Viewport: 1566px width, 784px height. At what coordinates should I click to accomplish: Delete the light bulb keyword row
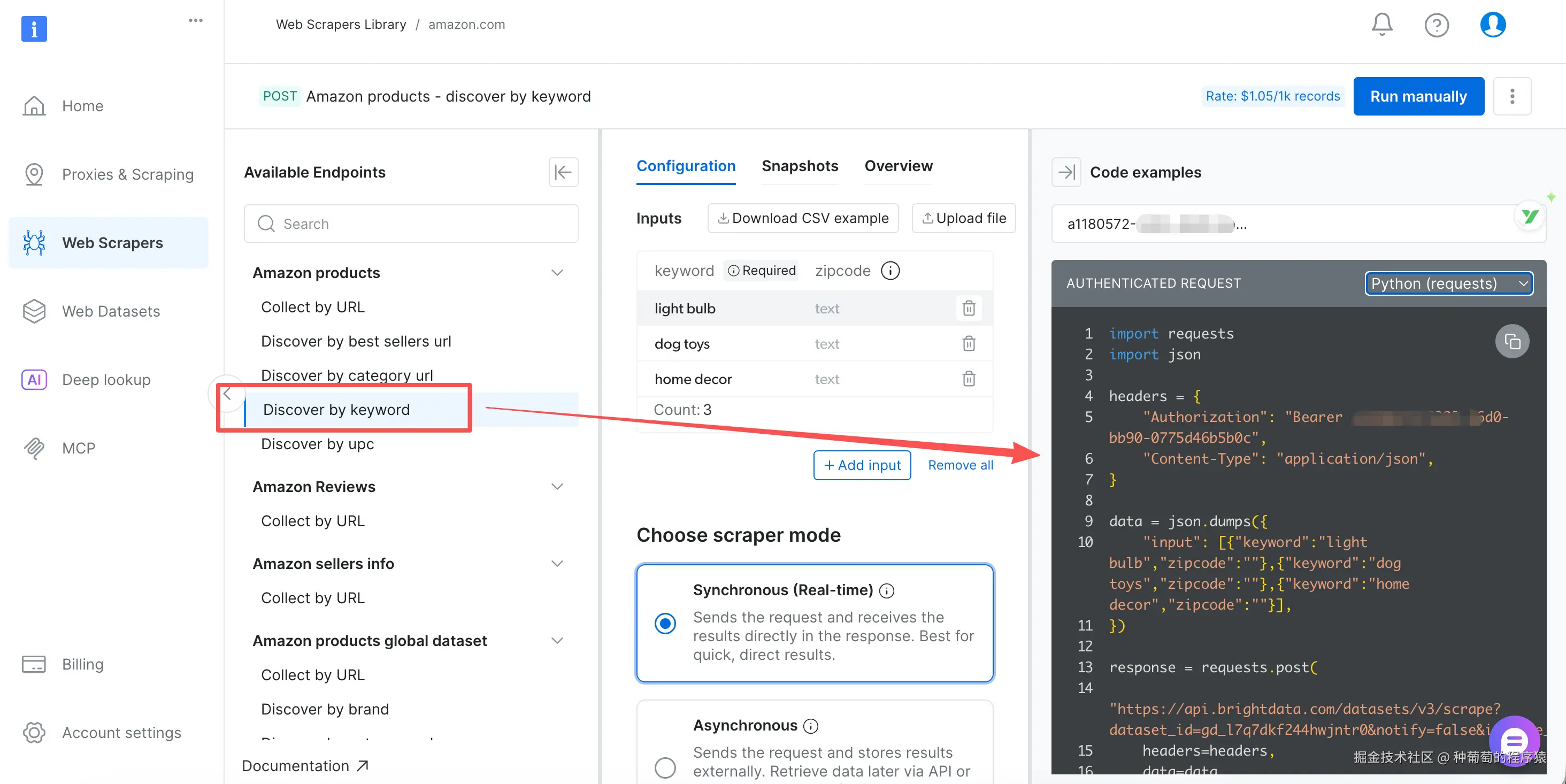coord(969,309)
